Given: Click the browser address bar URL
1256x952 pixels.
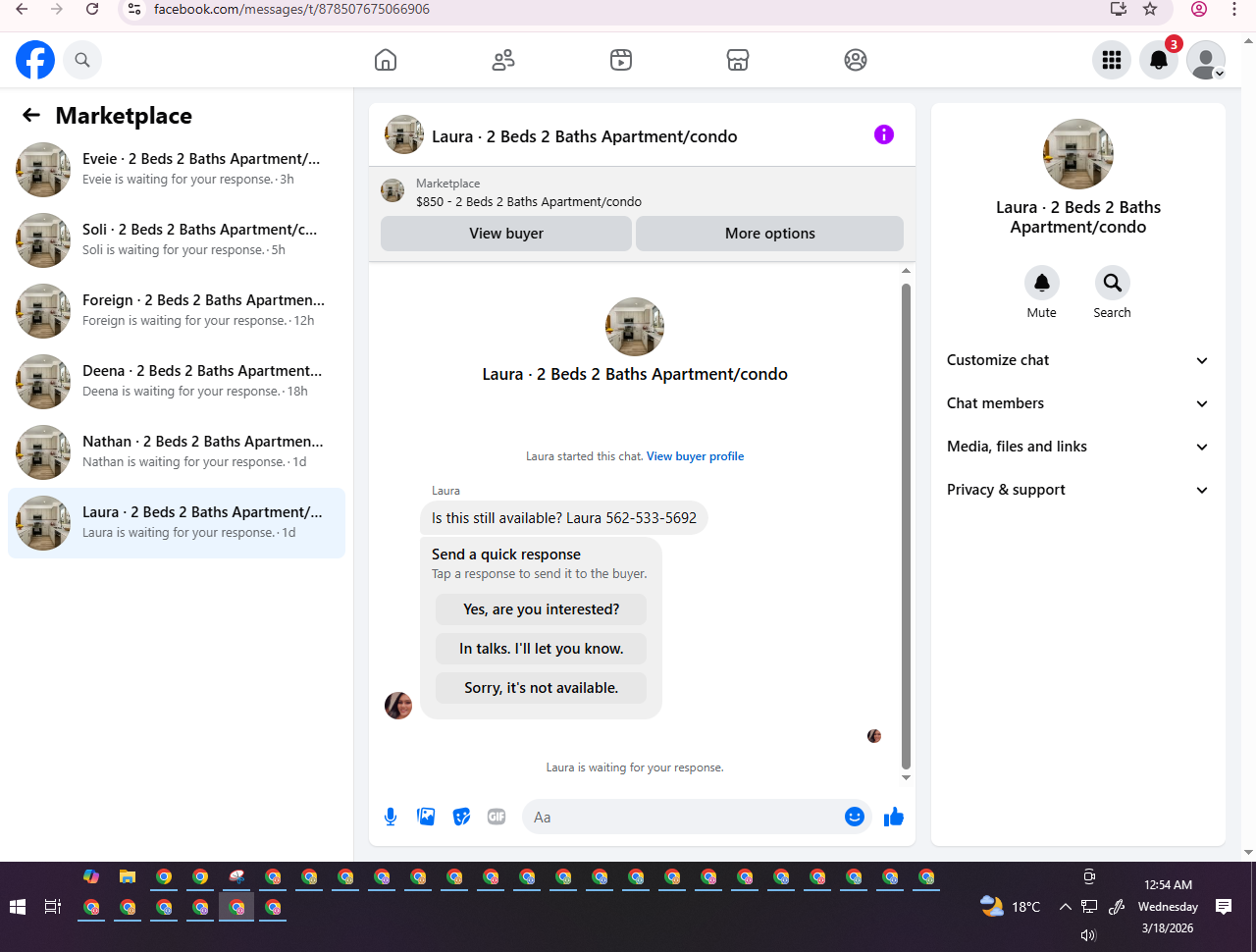Looking at the screenshot, I should click(x=292, y=9).
